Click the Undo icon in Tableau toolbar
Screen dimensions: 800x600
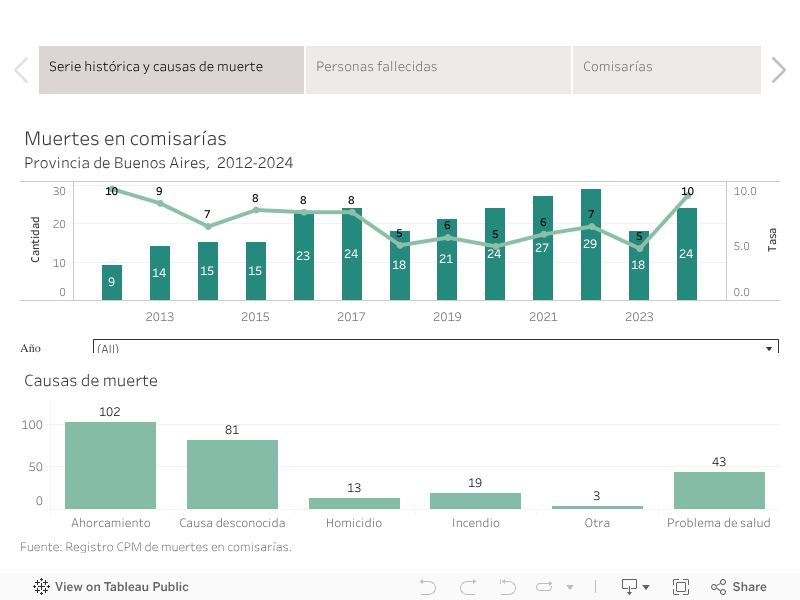[x=428, y=587]
